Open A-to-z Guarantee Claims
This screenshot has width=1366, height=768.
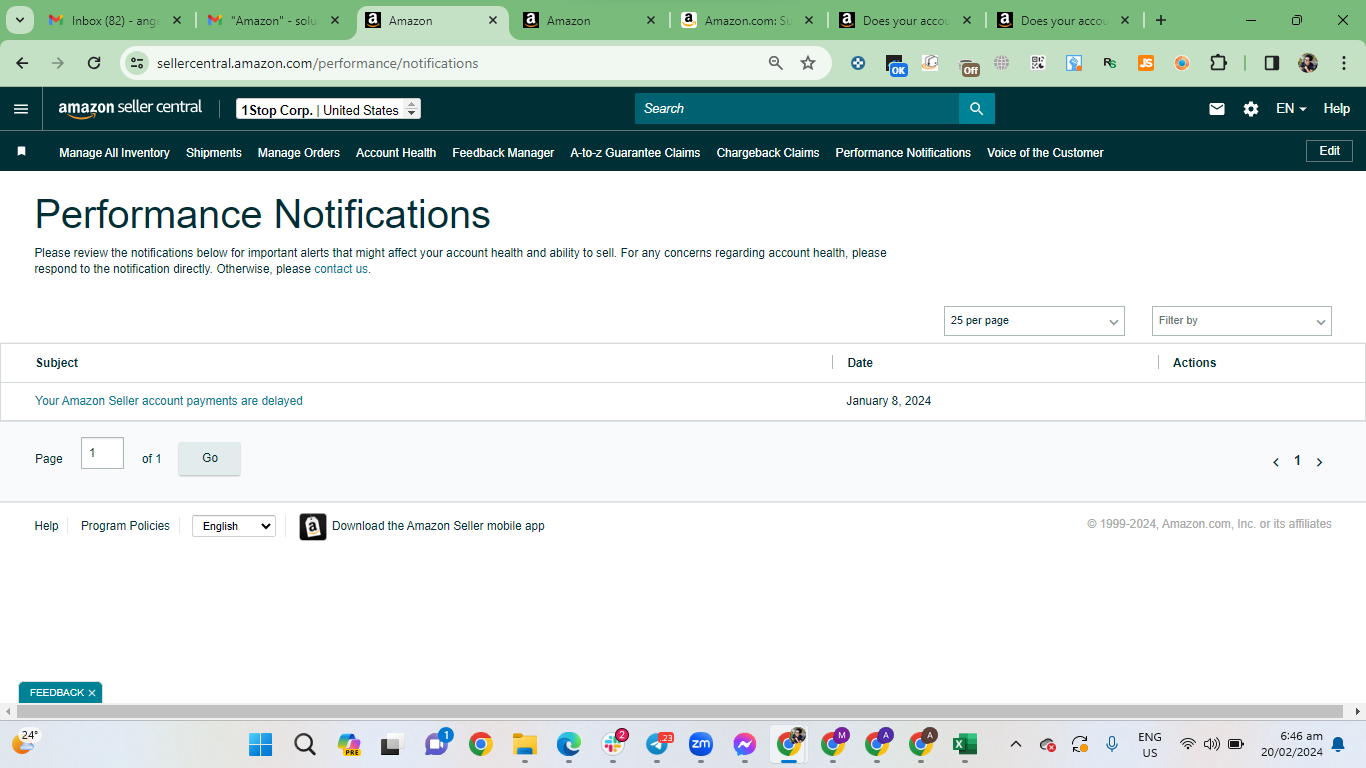pyautogui.click(x=635, y=153)
